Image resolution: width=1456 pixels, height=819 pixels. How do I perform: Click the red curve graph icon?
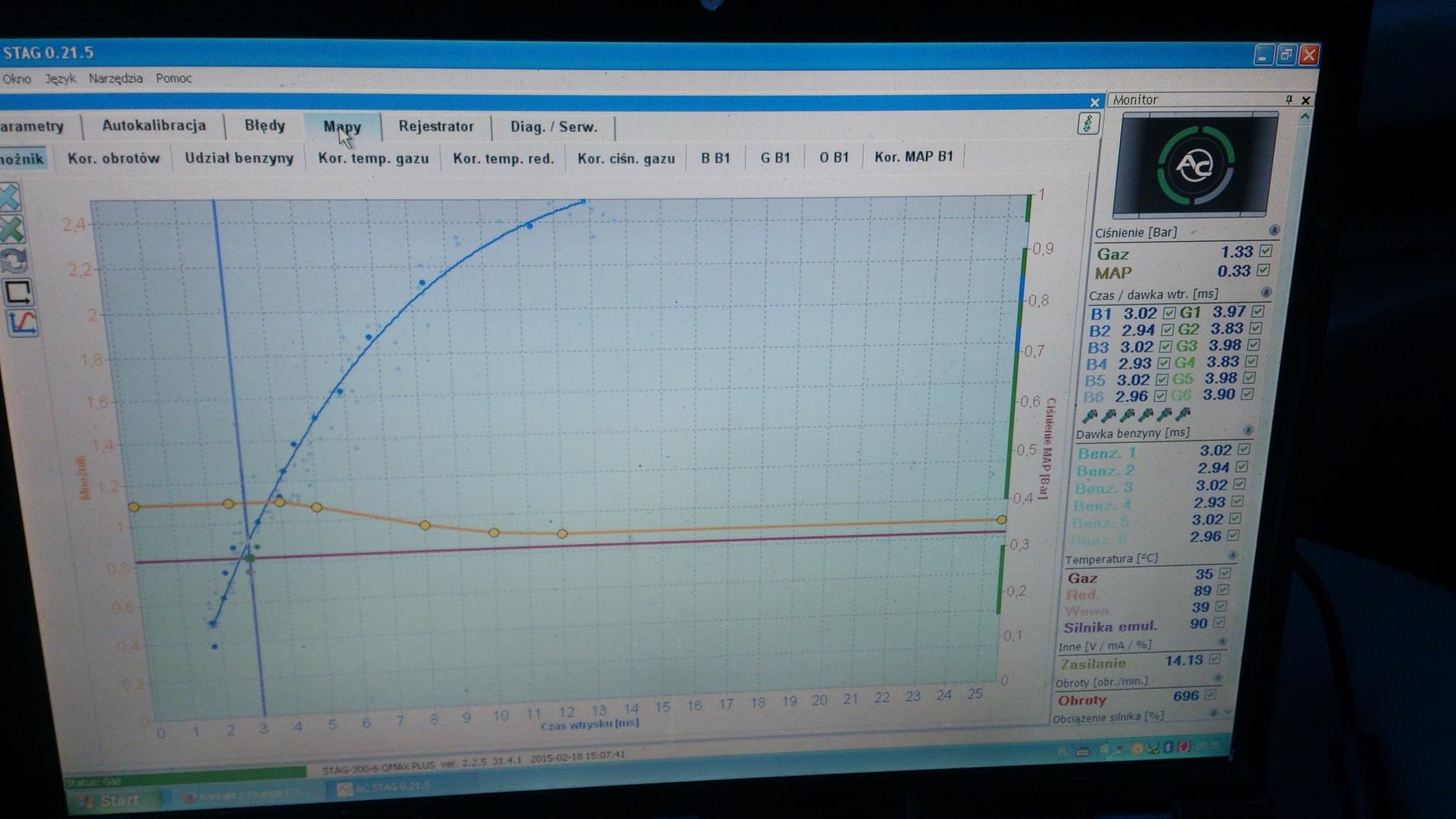tap(22, 324)
